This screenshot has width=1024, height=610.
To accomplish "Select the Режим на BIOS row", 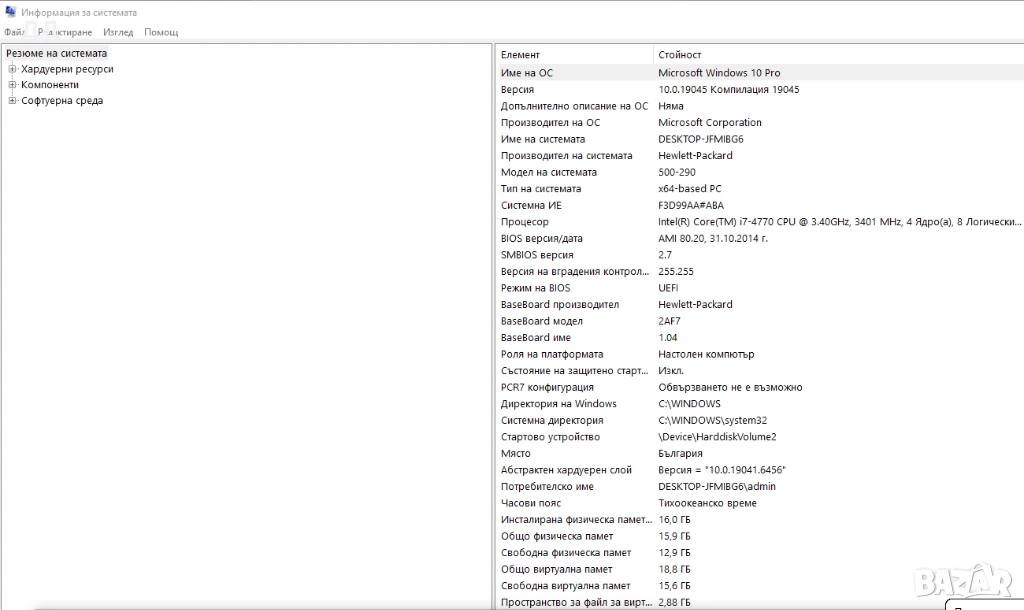I will (535, 288).
